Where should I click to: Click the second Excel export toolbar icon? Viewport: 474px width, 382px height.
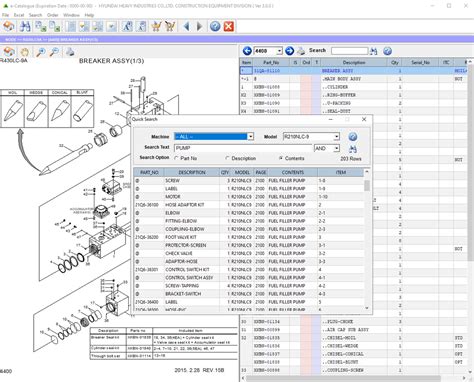(x=55, y=26)
